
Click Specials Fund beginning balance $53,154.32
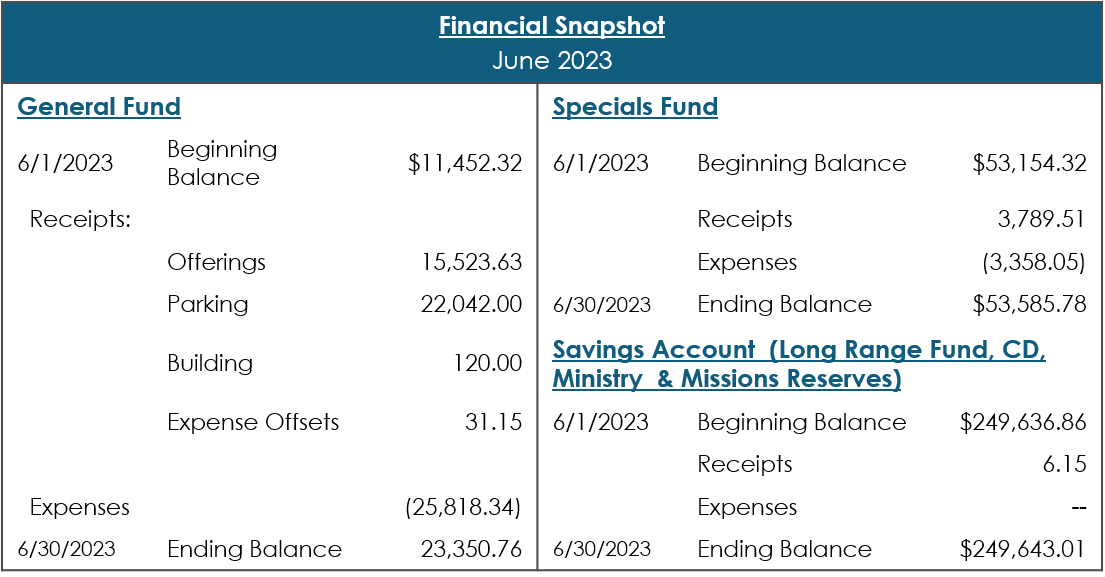pos(1029,163)
